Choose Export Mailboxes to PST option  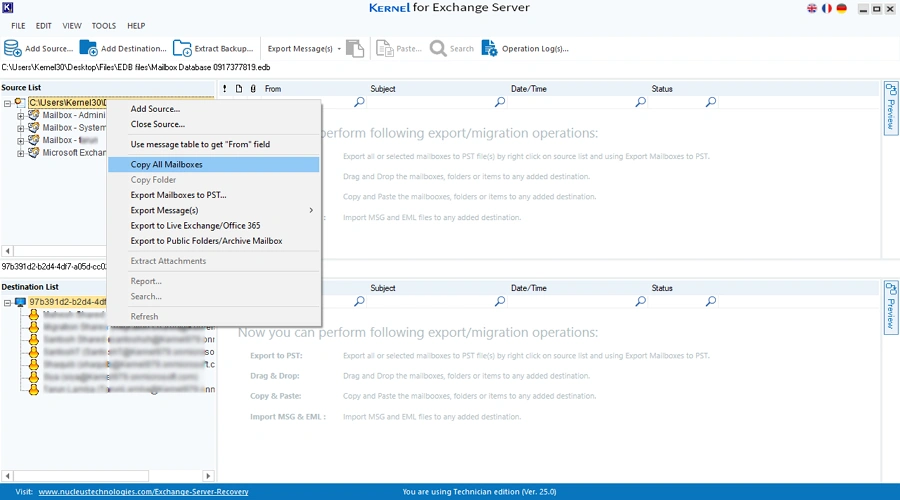point(178,195)
